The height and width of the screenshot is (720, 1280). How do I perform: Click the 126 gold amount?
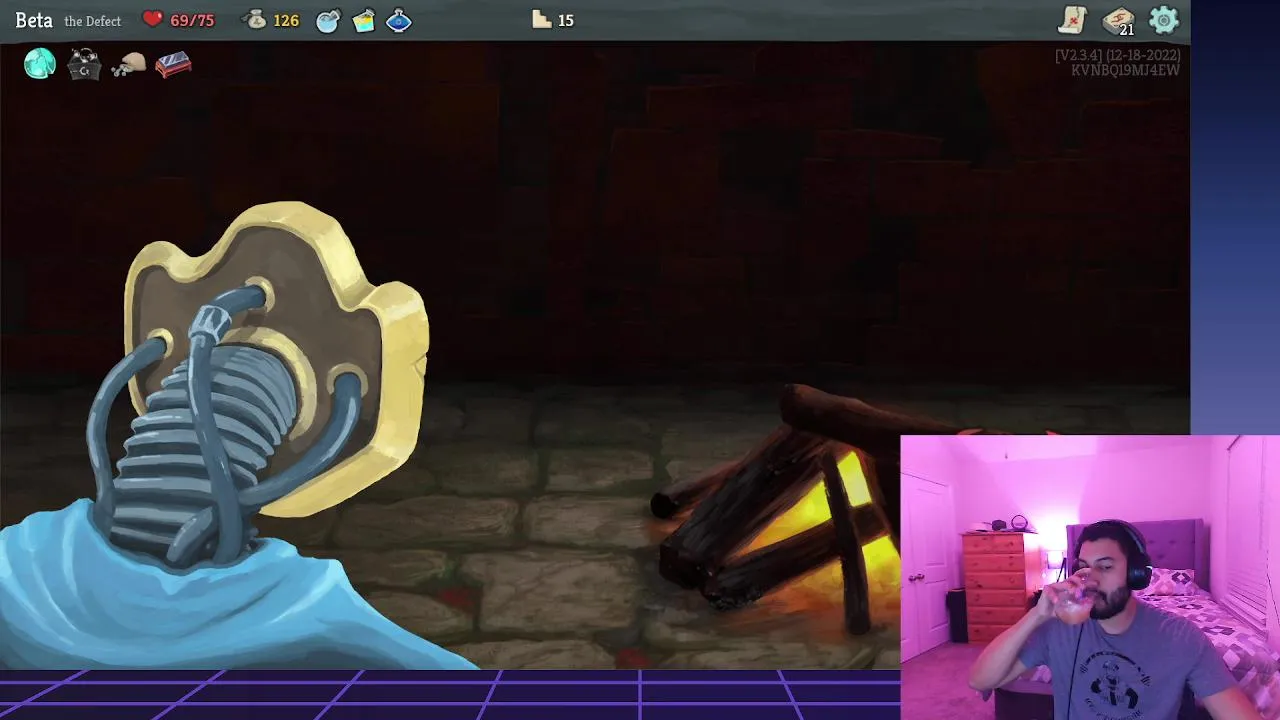286,21
